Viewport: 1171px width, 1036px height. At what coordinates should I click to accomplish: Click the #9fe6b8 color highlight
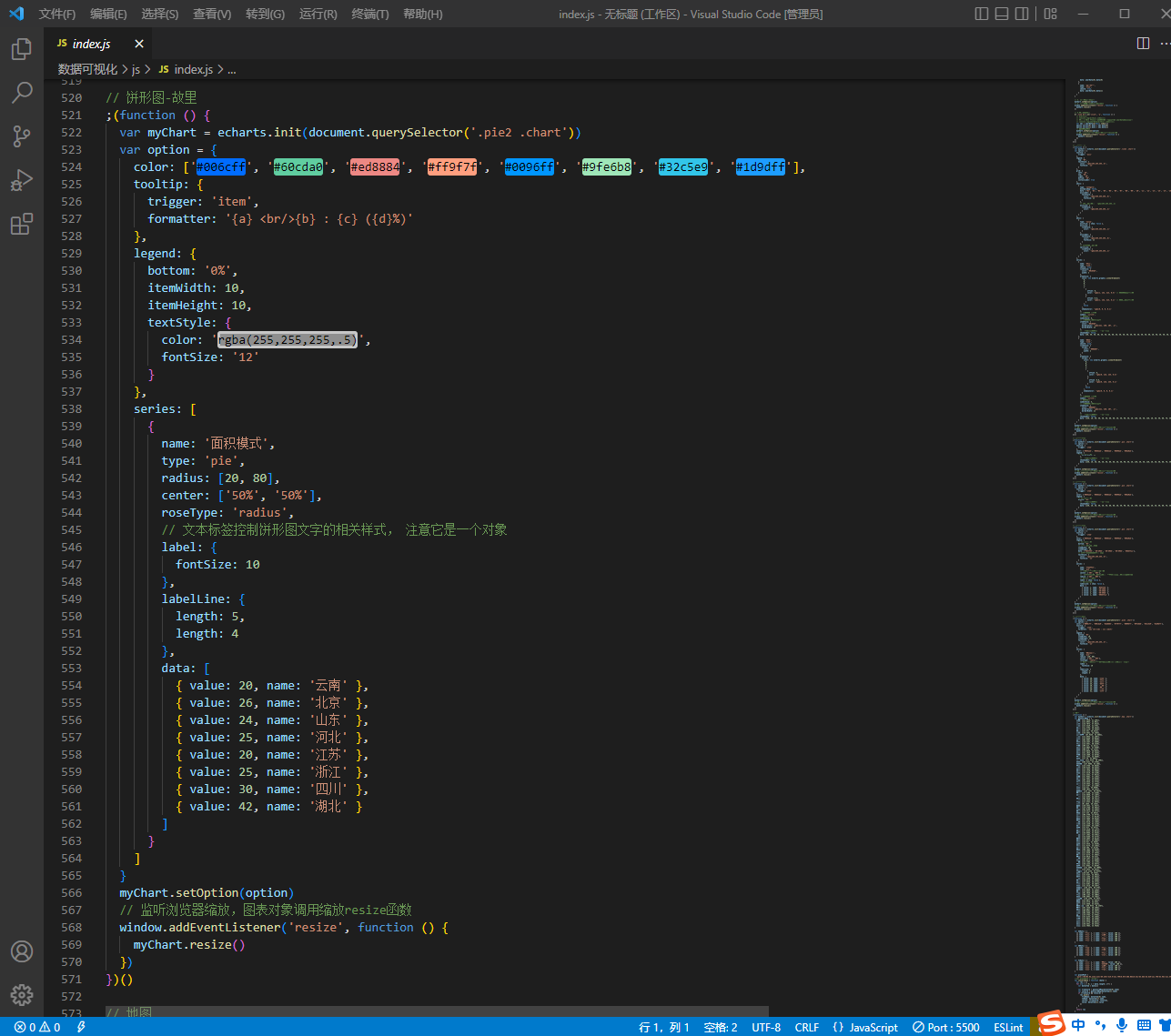coord(607,167)
